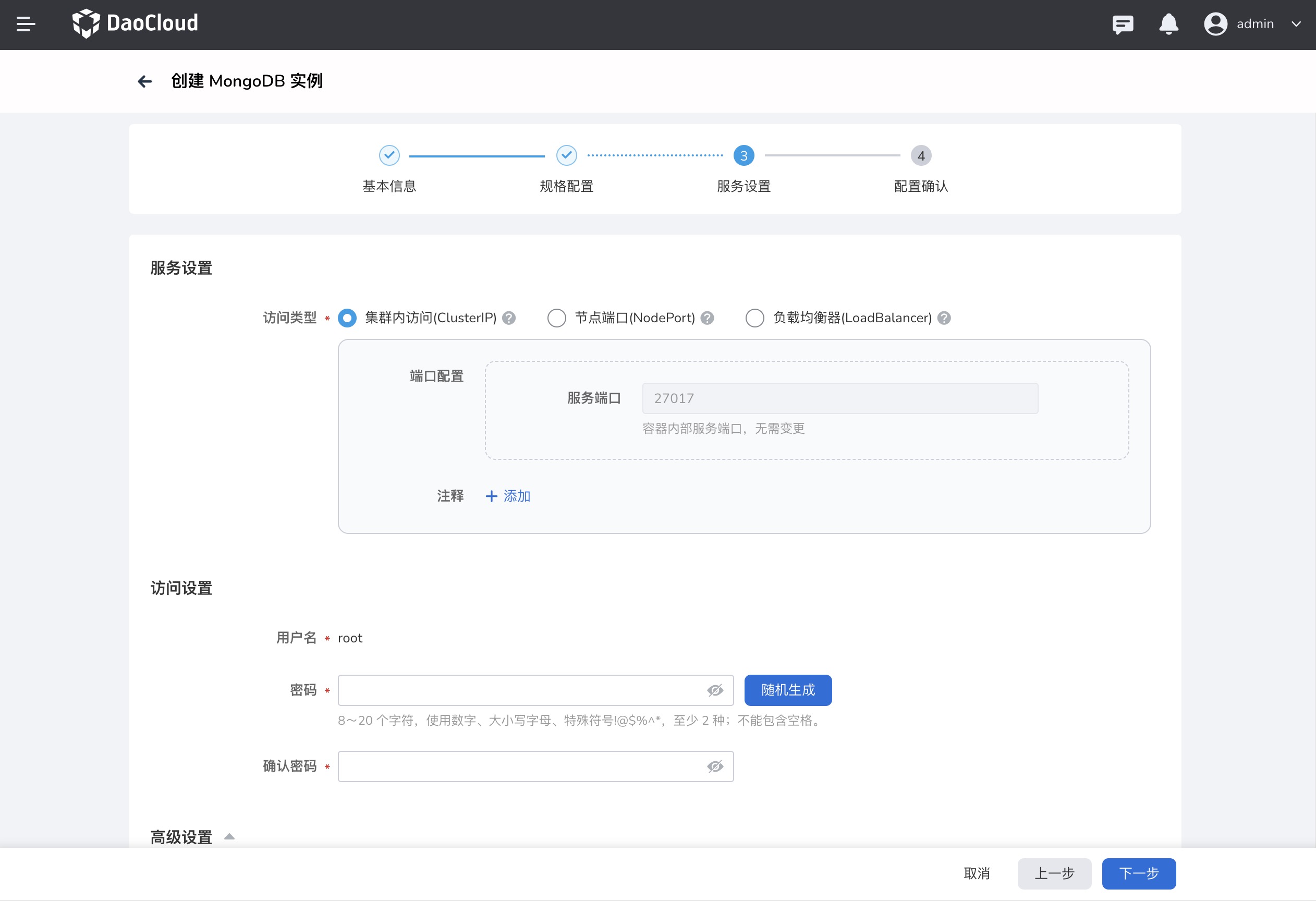Click the root username value

(x=350, y=638)
